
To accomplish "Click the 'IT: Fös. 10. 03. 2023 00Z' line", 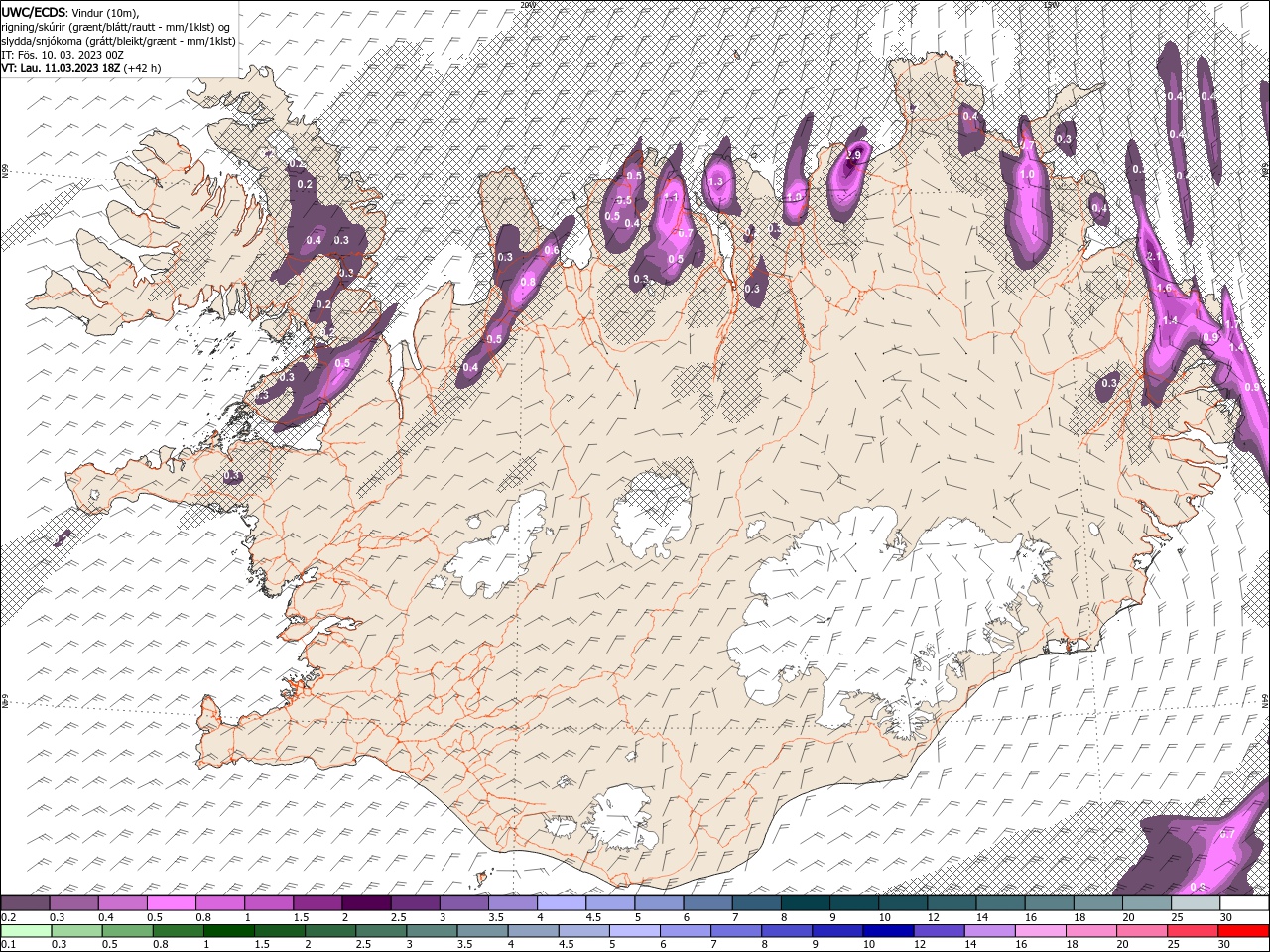I will [62, 55].
